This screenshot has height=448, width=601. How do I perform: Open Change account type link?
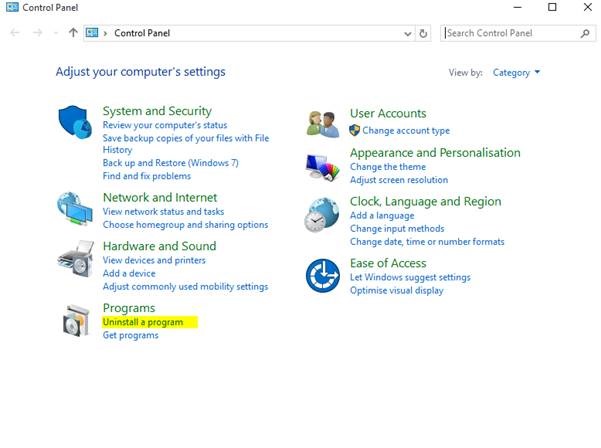pos(405,131)
